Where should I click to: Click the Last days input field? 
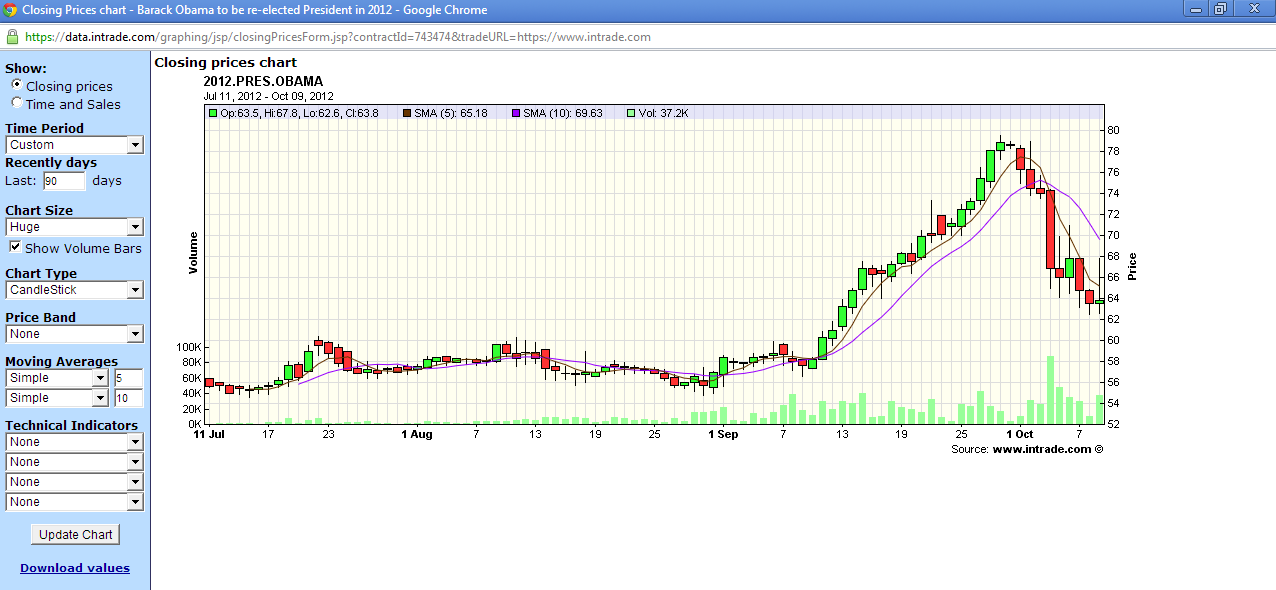[65, 181]
